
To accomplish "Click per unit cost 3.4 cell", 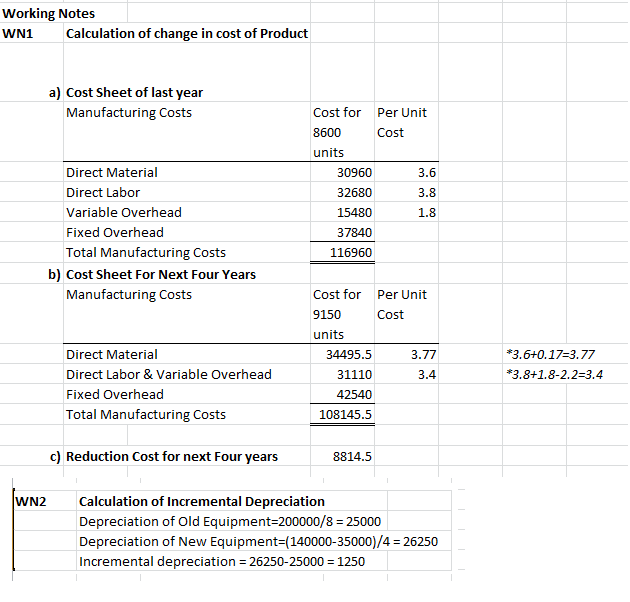I will tap(427, 375).
